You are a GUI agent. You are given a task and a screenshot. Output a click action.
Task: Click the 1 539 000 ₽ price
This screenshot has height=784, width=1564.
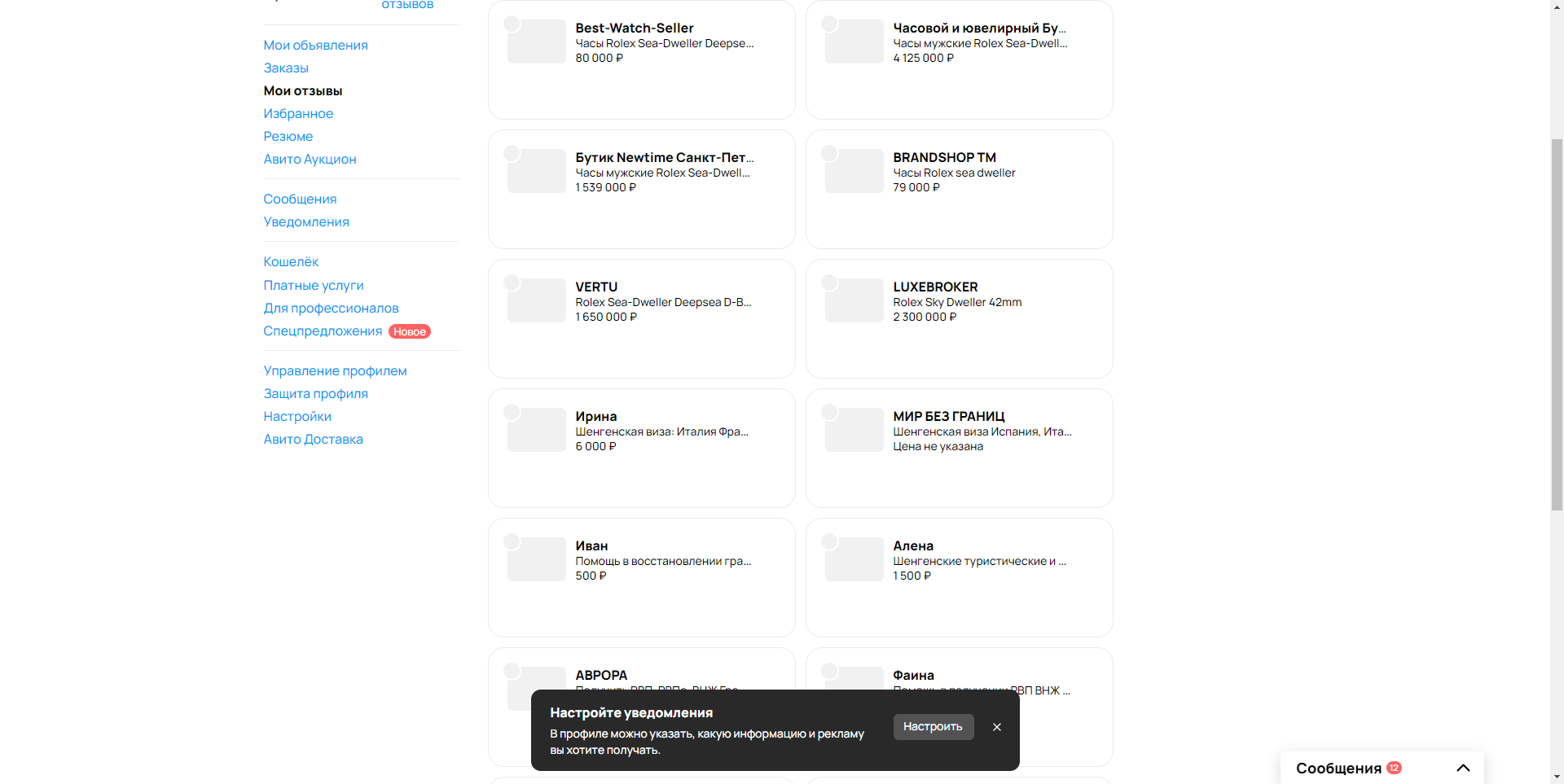[x=605, y=187]
